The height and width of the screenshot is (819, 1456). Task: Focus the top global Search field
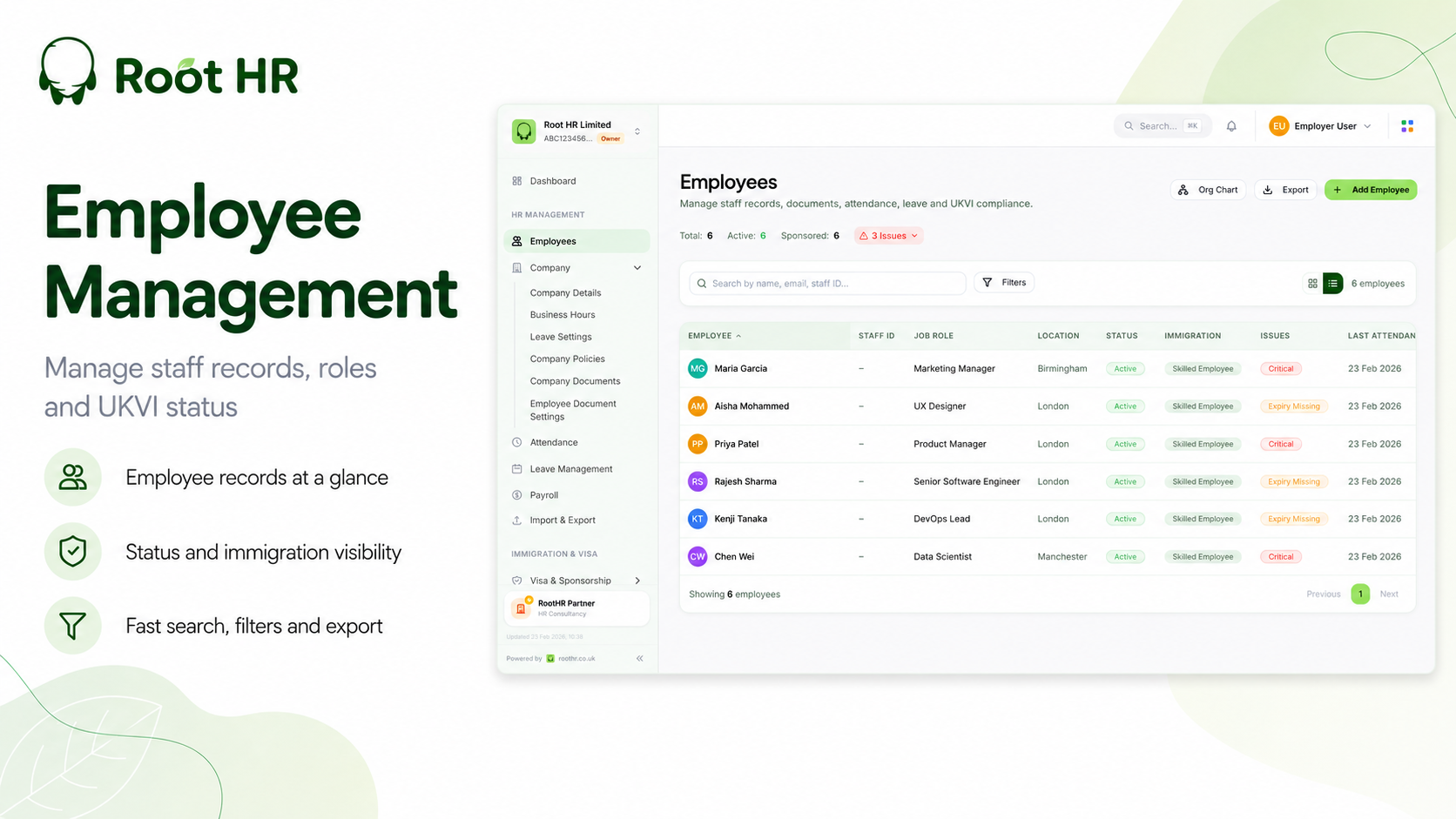coord(1162,126)
